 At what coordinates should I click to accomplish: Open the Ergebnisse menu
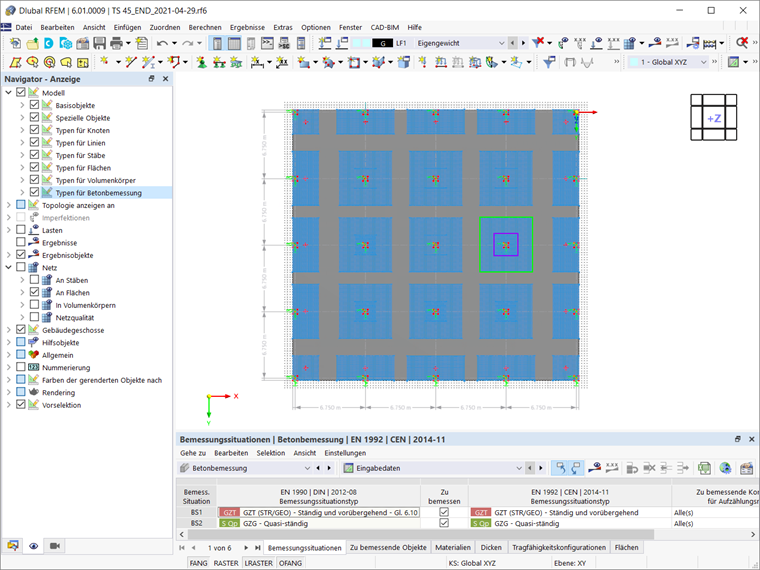tap(248, 27)
